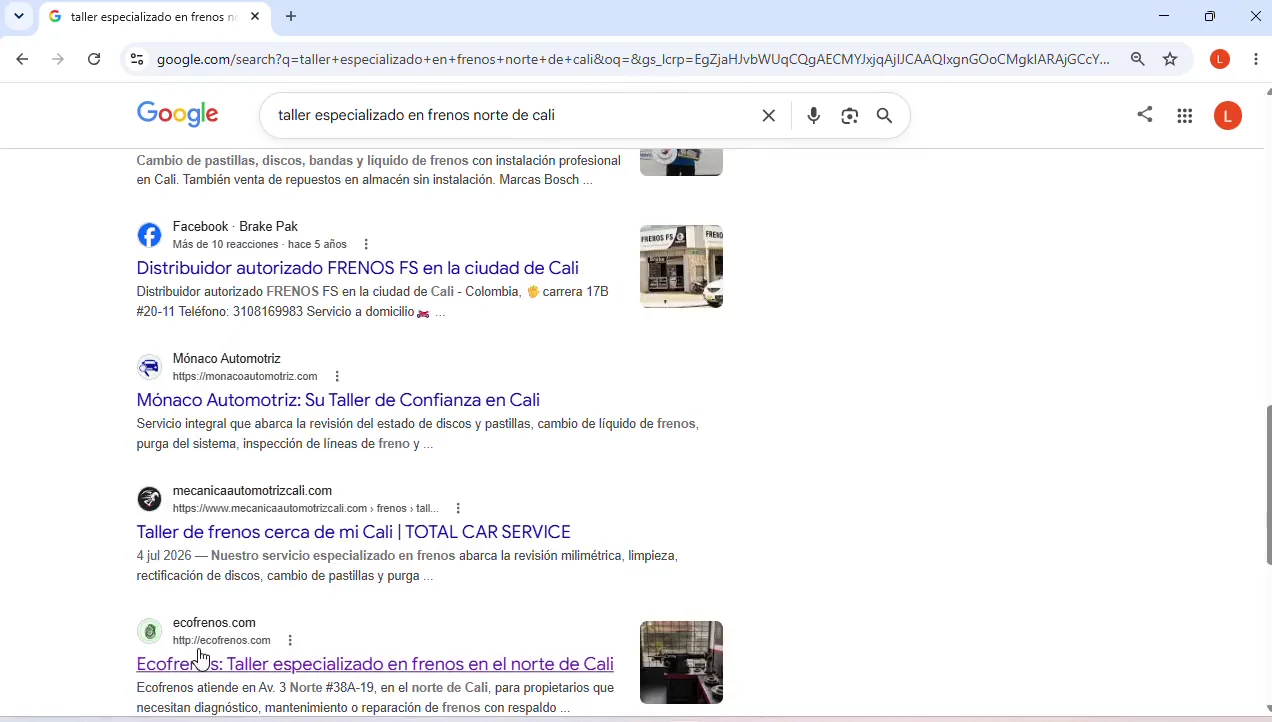Go to Google homepage via logo

tap(178, 114)
